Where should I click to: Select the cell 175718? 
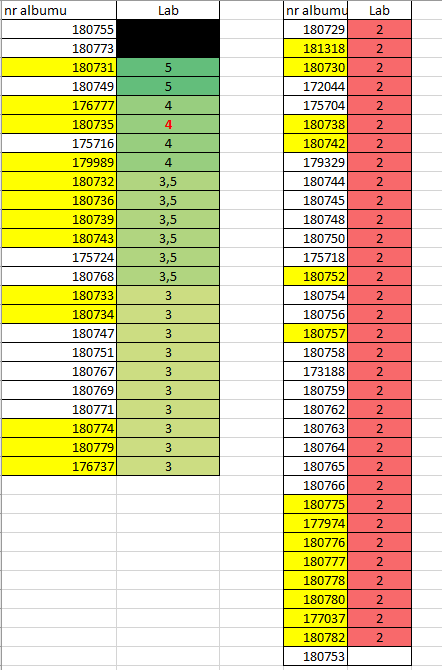(x=316, y=258)
